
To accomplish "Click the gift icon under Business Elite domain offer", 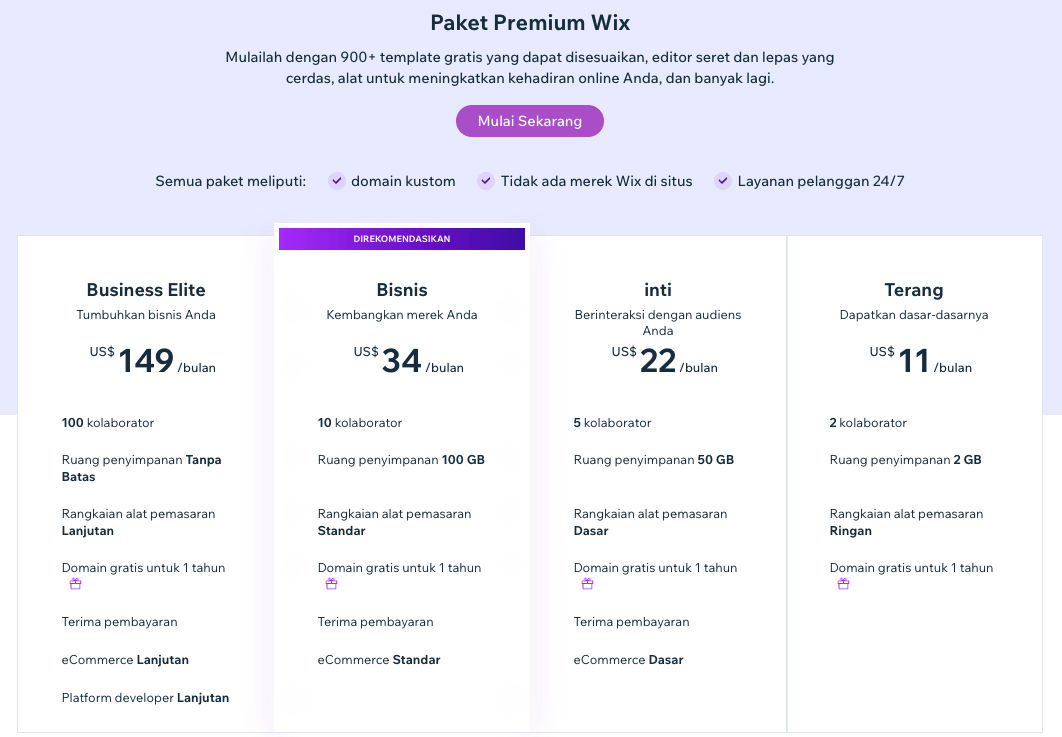I will (x=75, y=583).
